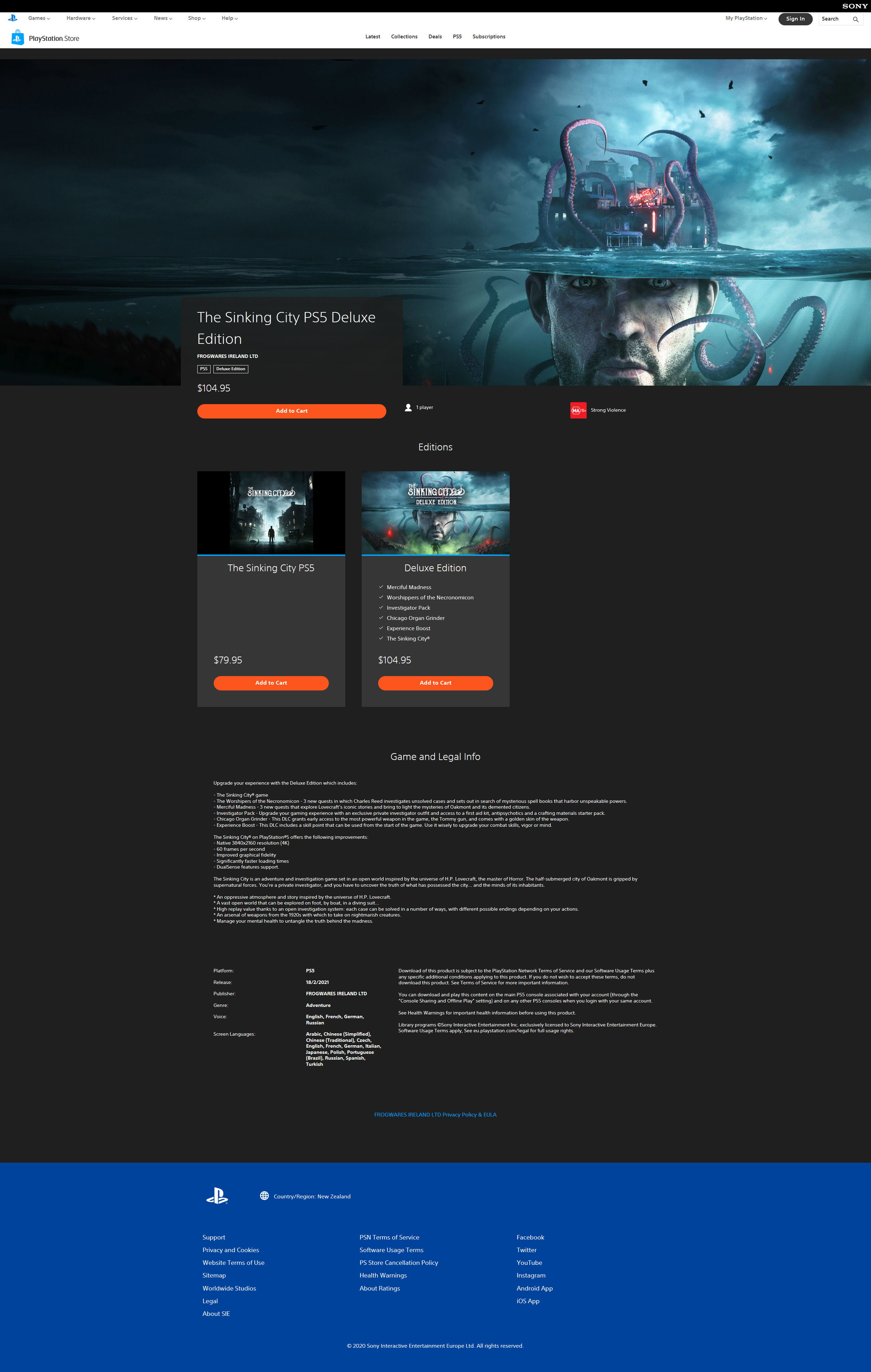The image size is (871, 1372).
Task: Open the Instagram footer link
Action: (531, 1275)
